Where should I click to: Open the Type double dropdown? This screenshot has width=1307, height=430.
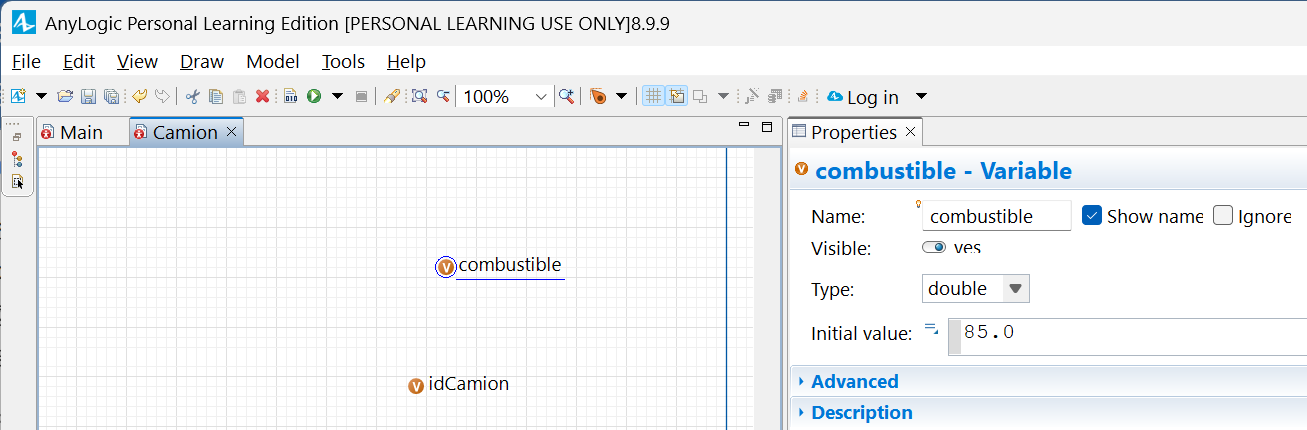[976, 289]
